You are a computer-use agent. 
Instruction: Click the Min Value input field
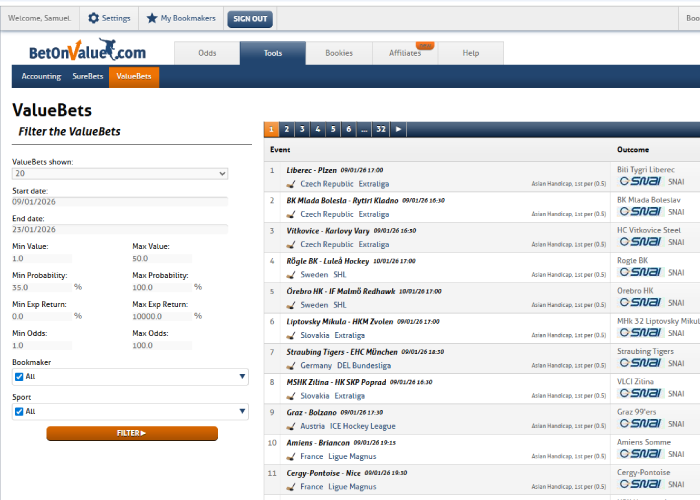[42, 258]
